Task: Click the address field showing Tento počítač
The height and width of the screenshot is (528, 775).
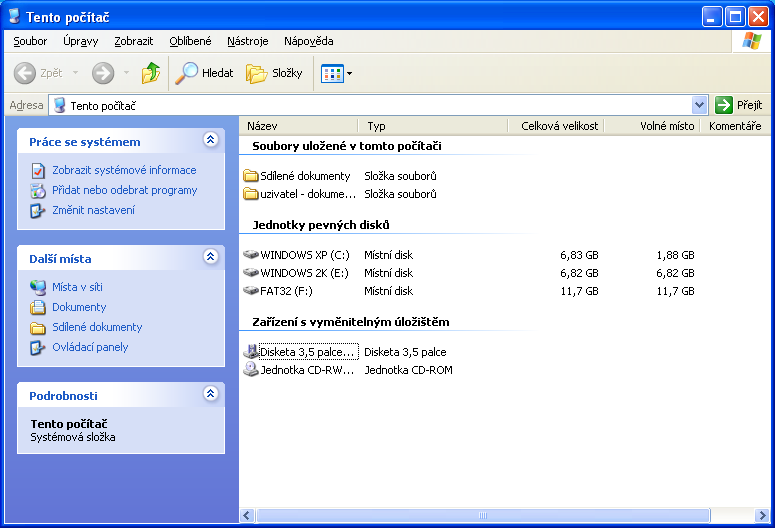Action: 371,105
